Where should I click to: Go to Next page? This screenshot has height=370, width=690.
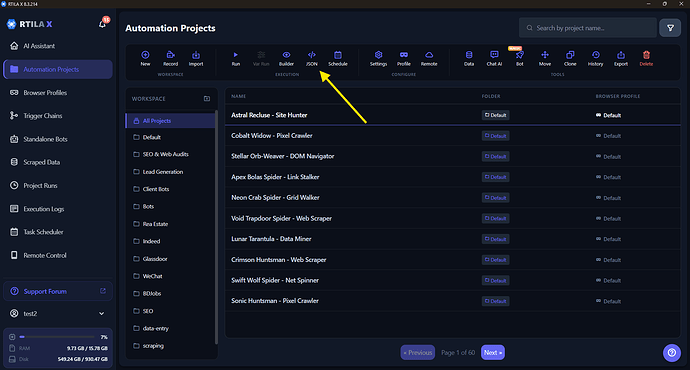(x=493, y=352)
